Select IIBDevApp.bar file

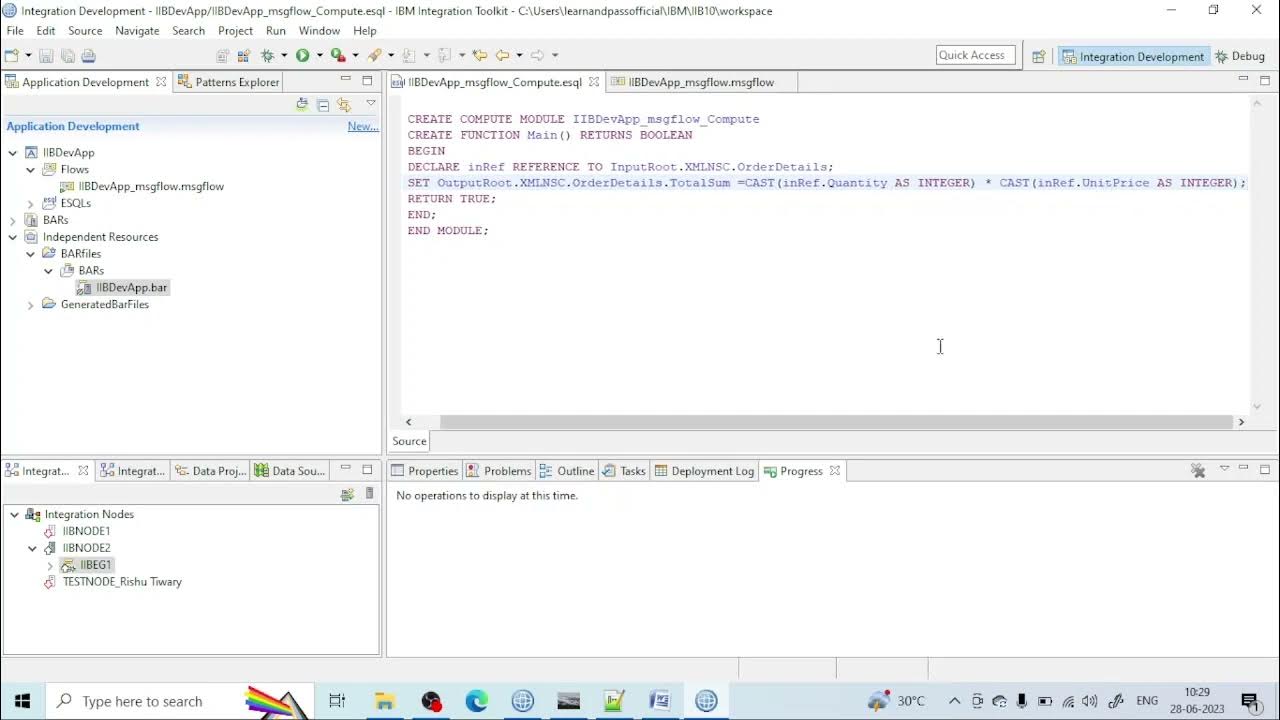pyautogui.click(x=123, y=288)
